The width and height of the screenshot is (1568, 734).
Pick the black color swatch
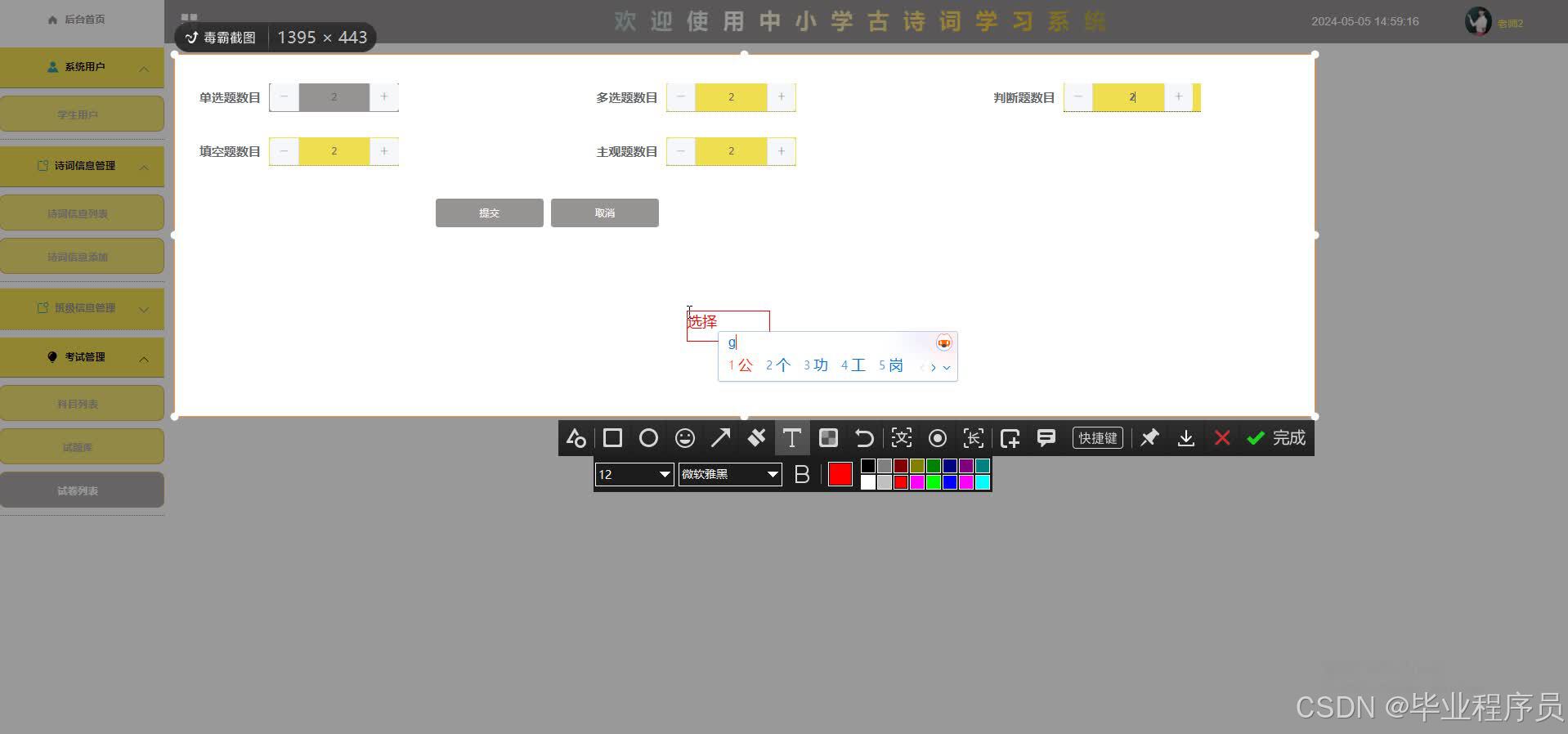[x=868, y=466]
